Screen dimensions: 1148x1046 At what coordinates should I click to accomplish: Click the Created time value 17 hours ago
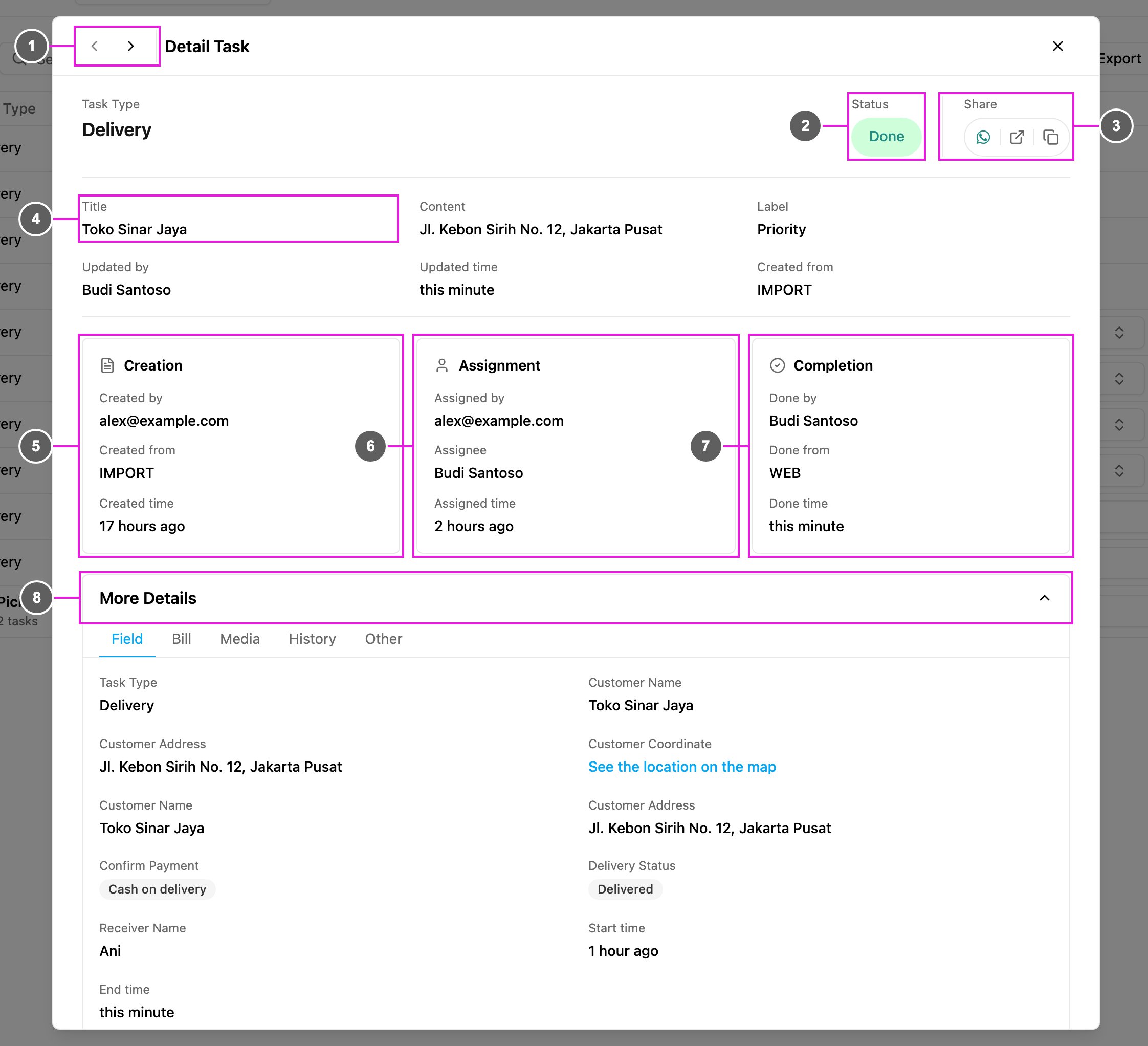coord(142,527)
